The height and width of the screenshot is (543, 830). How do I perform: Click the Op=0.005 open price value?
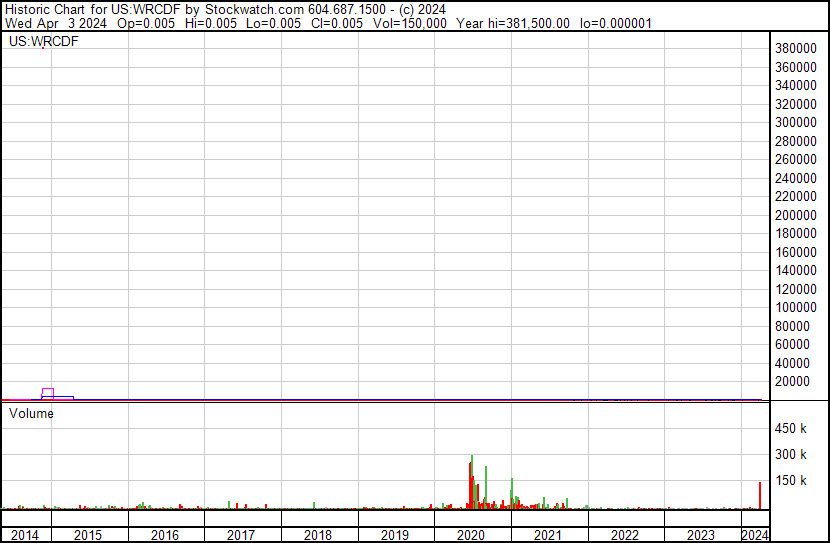(x=146, y=23)
